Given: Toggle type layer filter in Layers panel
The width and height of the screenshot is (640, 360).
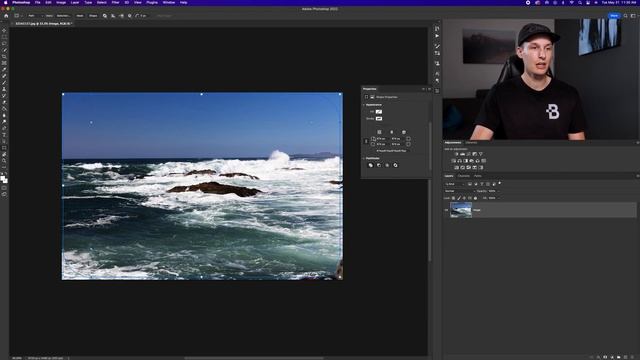Looking at the screenshot, I should (482, 184).
